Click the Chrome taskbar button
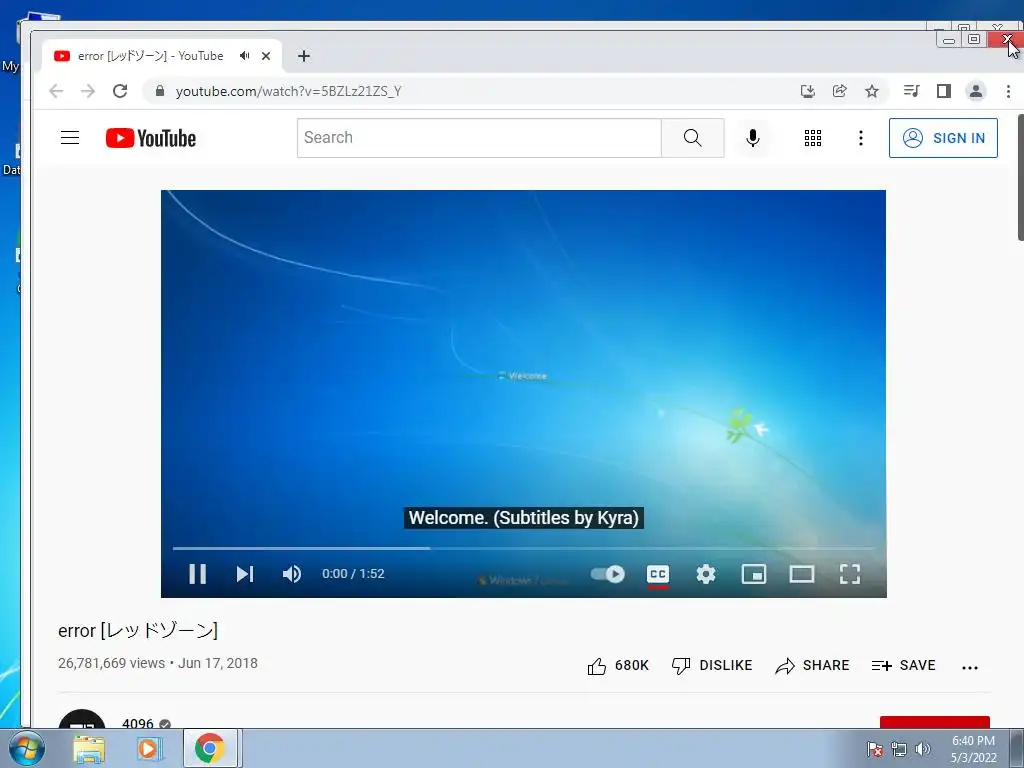This screenshot has width=1024, height=768. point(210,748)
